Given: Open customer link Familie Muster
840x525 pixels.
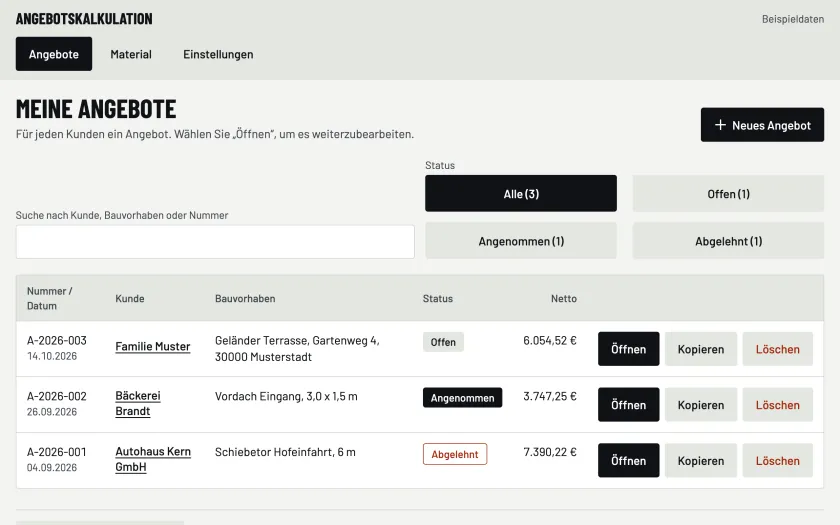Looking at the screenshot, I should (153, 347).
